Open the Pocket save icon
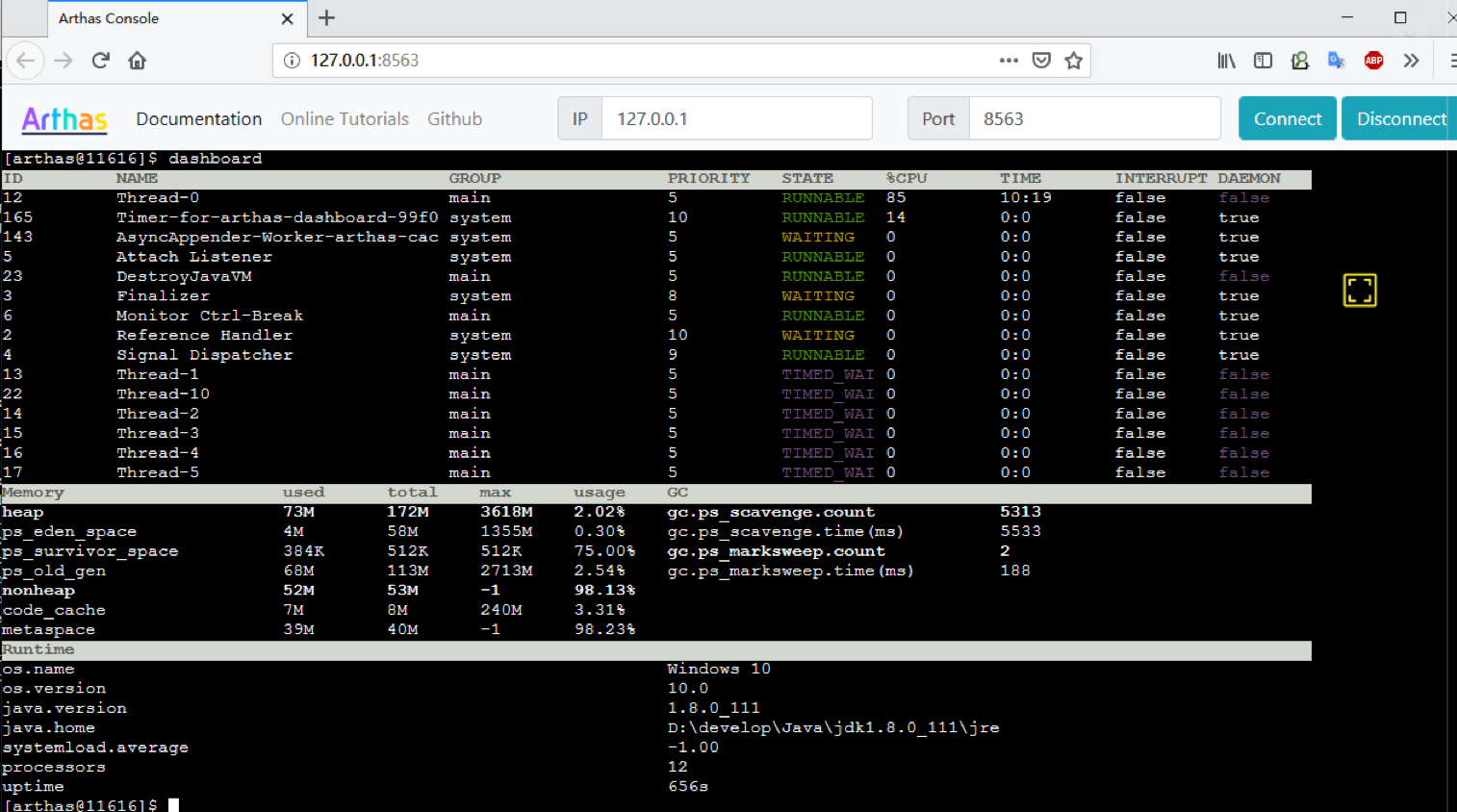This screenshot has width=1457, height=812. tap(1040, 61)
